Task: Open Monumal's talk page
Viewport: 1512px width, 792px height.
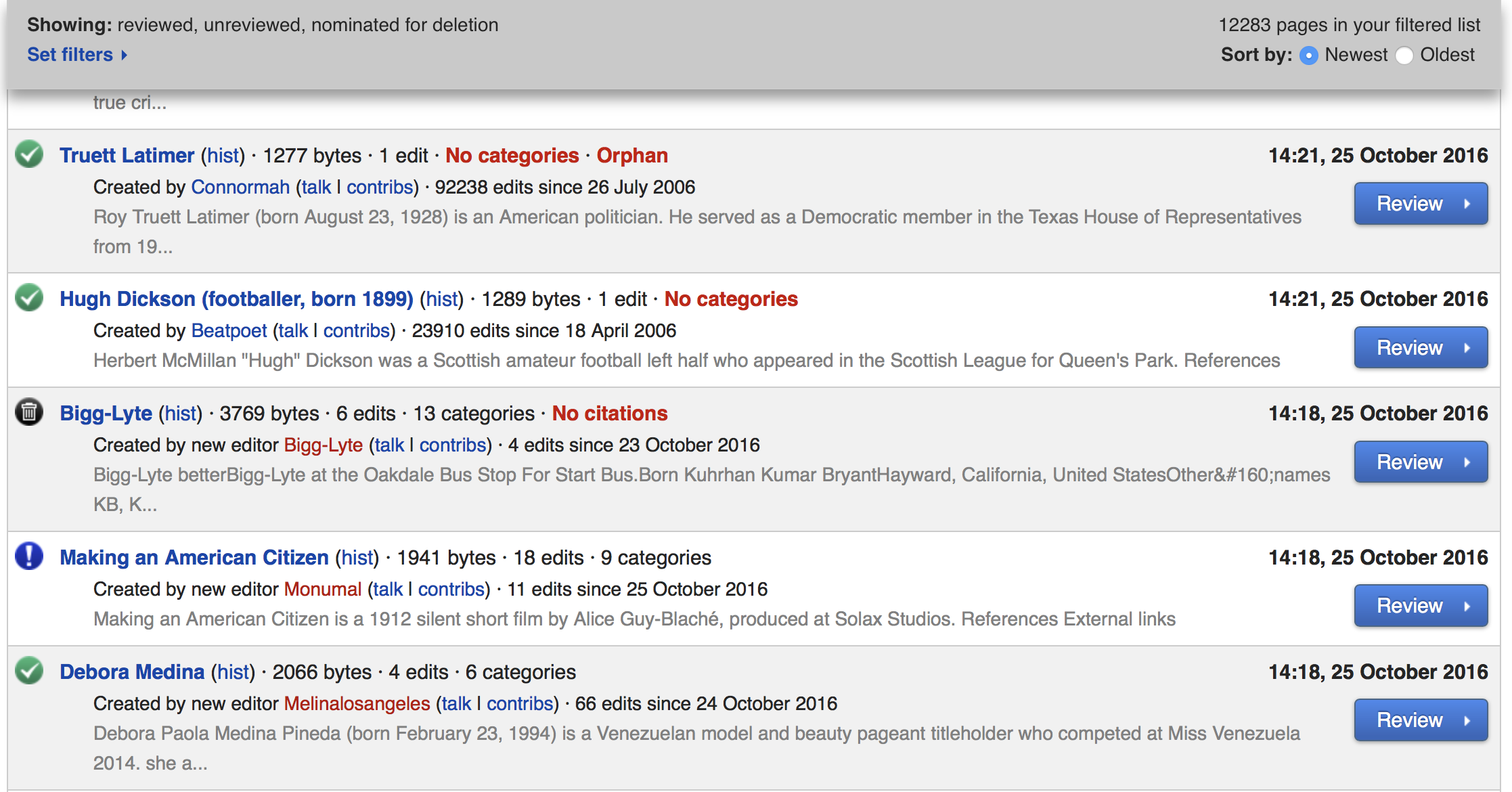Action: [388, 589]
